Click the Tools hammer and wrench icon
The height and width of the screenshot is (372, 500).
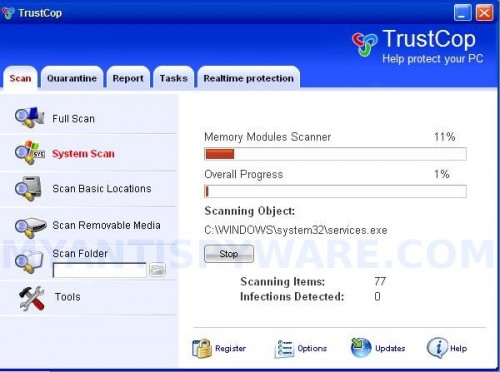coord(32,298)
